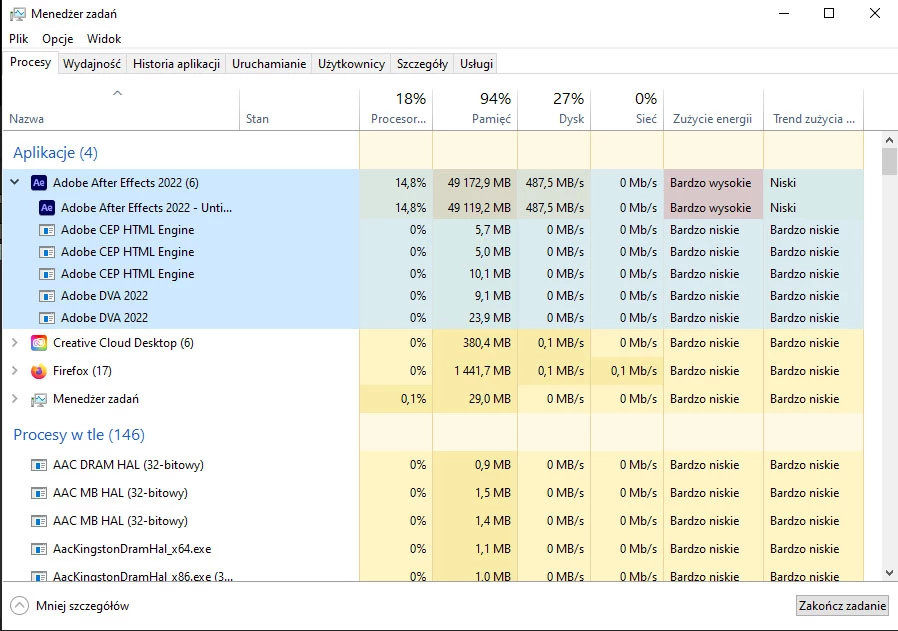Click the Adobe After Effects 2022 group icon
This screenshot has width=898, height=631.
point(38,183)
